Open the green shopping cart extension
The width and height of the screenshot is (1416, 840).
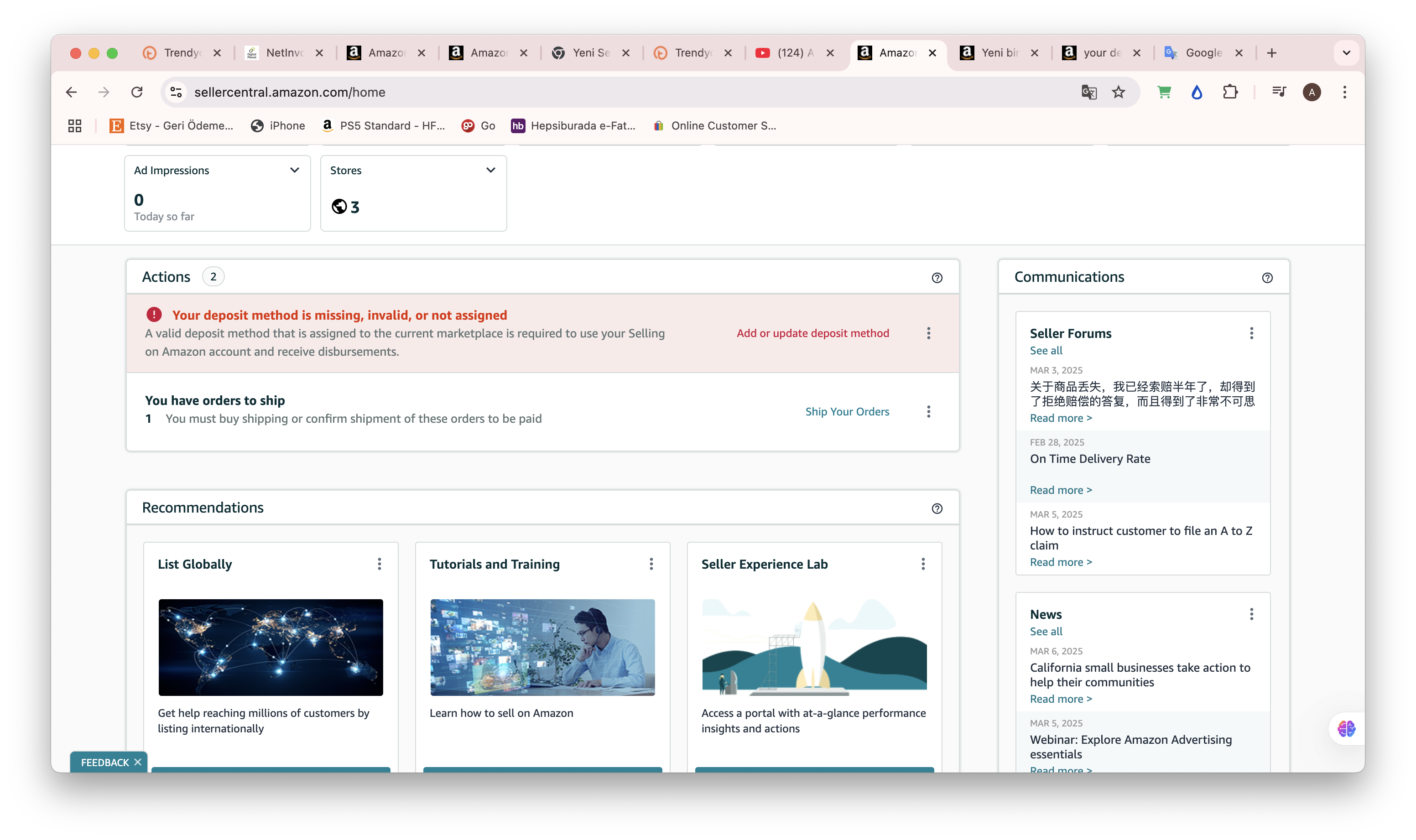click(x=1164, y=92)
